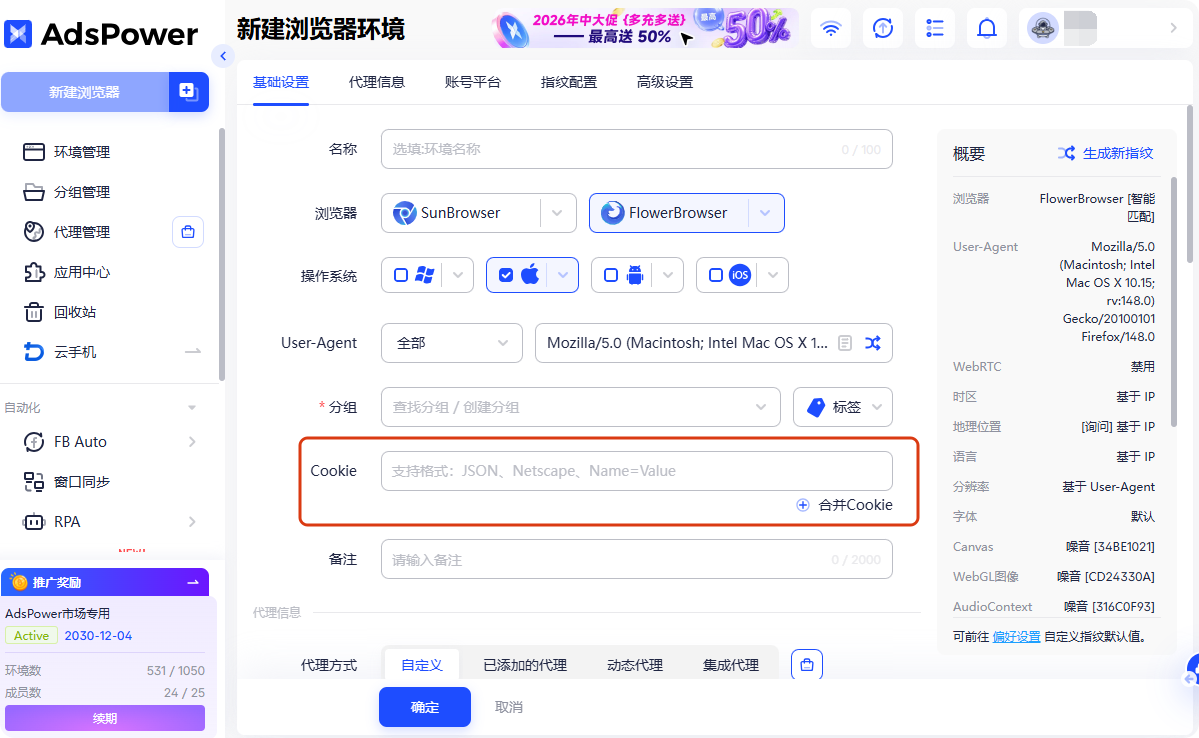Click the 取消 cancel button
Viewport: 1199px width, 738px height.
(x=509, y=707)
